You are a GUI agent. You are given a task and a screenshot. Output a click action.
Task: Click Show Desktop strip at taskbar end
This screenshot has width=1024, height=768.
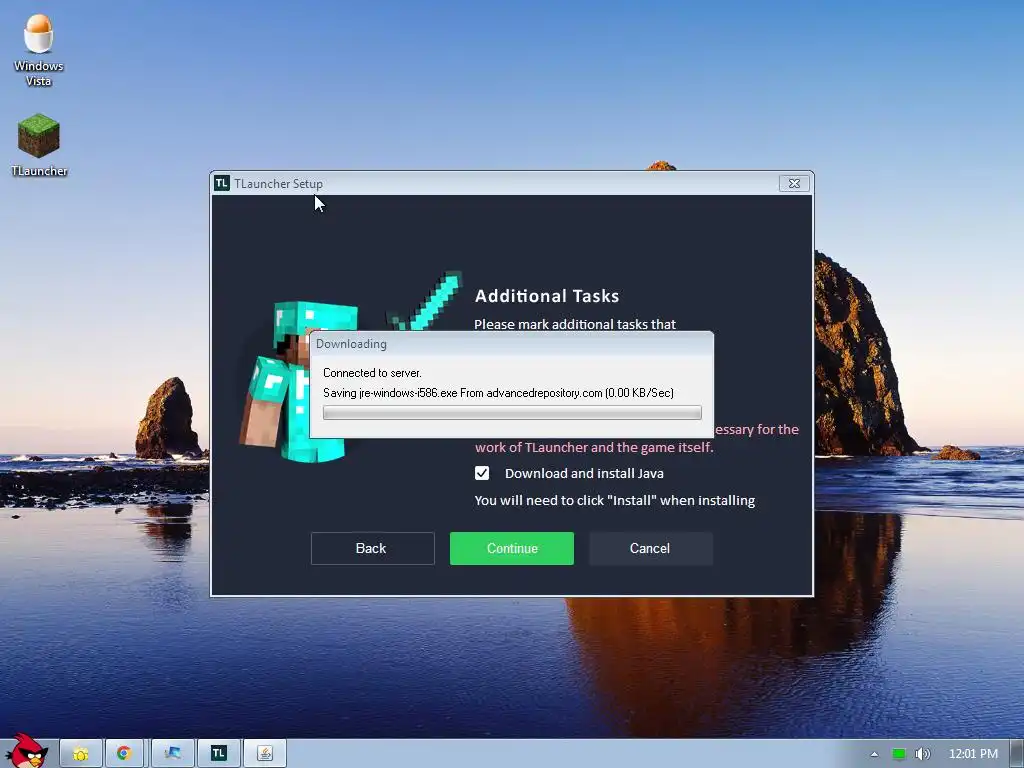tap(1017, 754)
